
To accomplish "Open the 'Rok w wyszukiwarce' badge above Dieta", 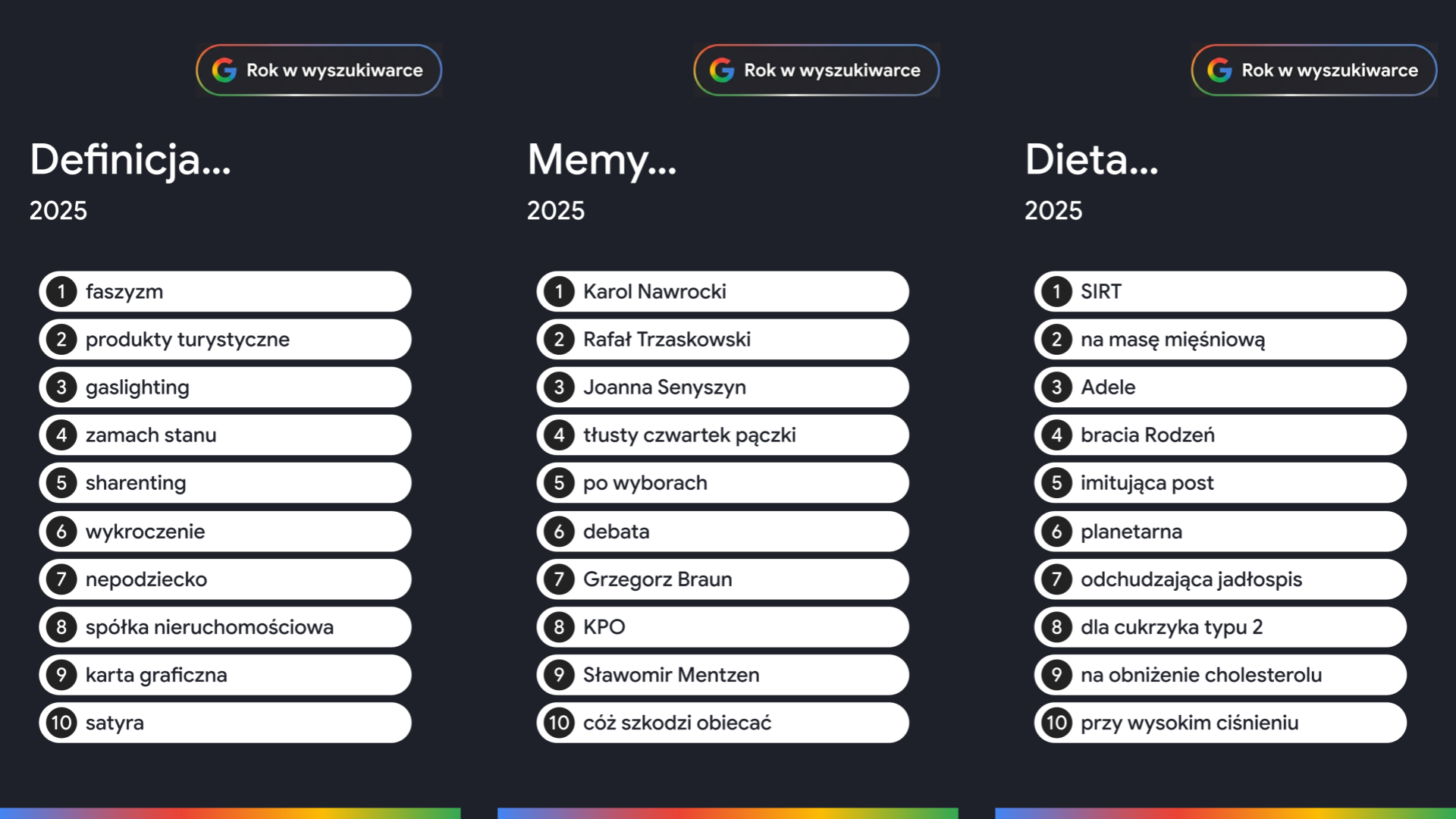I will pyautogui.click(x=1314, y=70).
